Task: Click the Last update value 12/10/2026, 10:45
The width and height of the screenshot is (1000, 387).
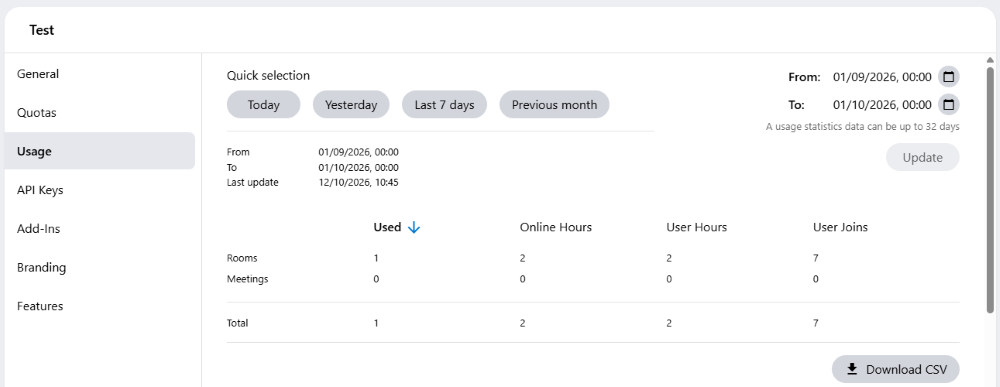Action: (x=359, y=183)
